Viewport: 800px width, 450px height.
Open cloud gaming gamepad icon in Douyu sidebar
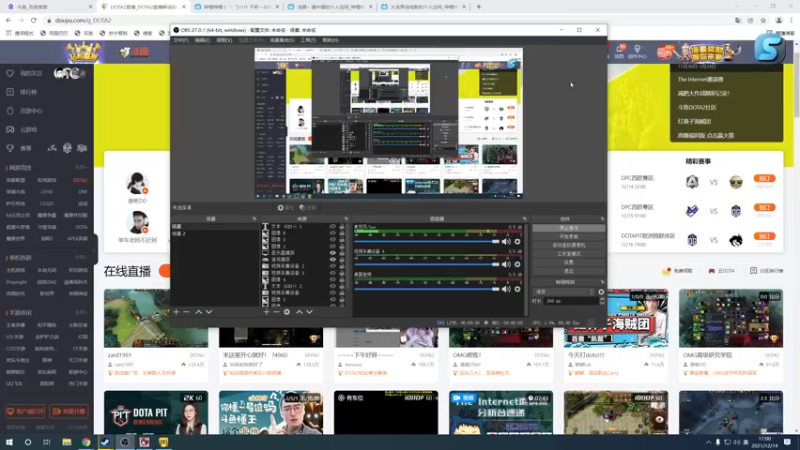10,130
